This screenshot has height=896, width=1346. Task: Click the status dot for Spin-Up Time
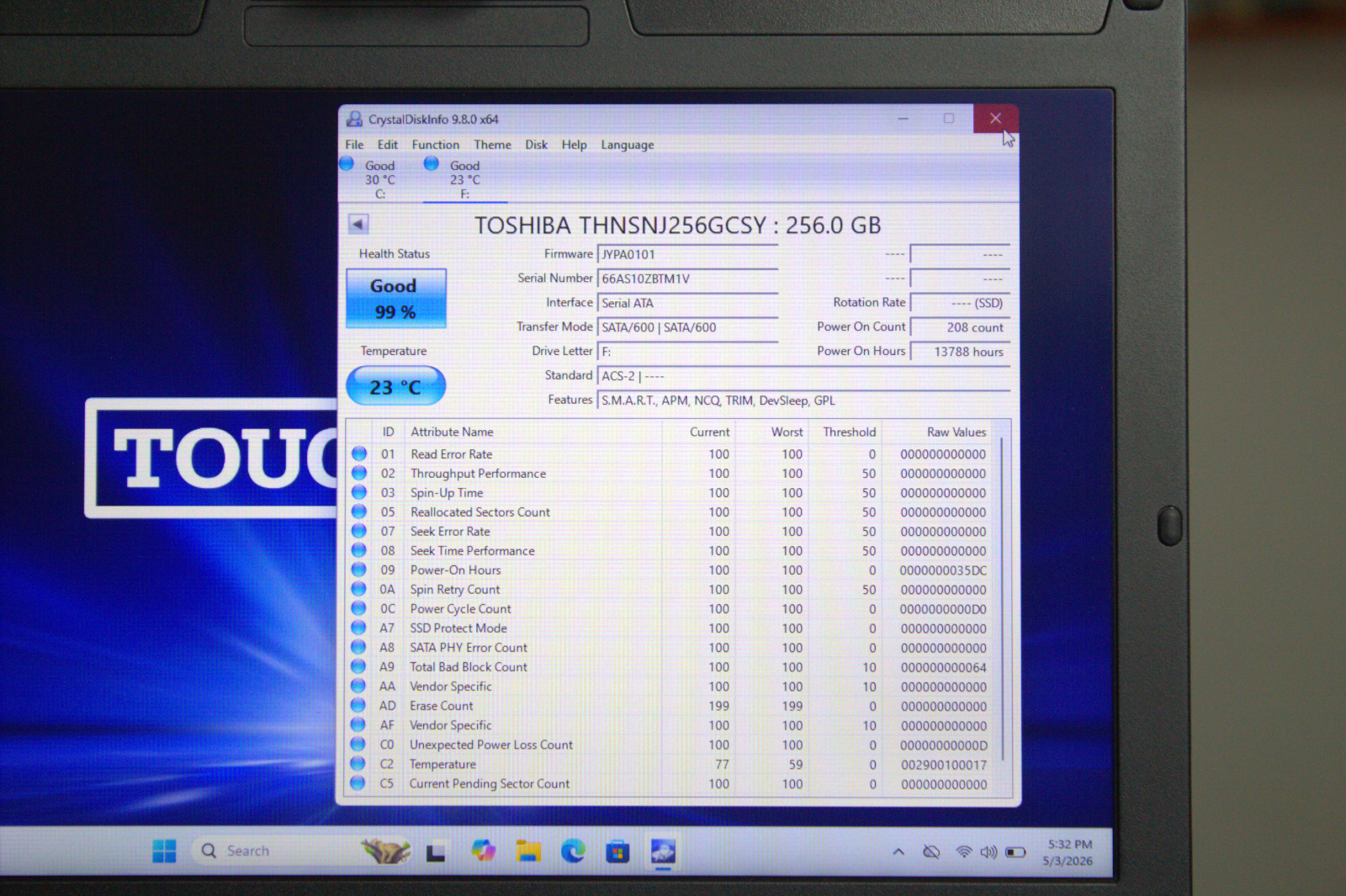pyautogui.click(x=359, y=492)
